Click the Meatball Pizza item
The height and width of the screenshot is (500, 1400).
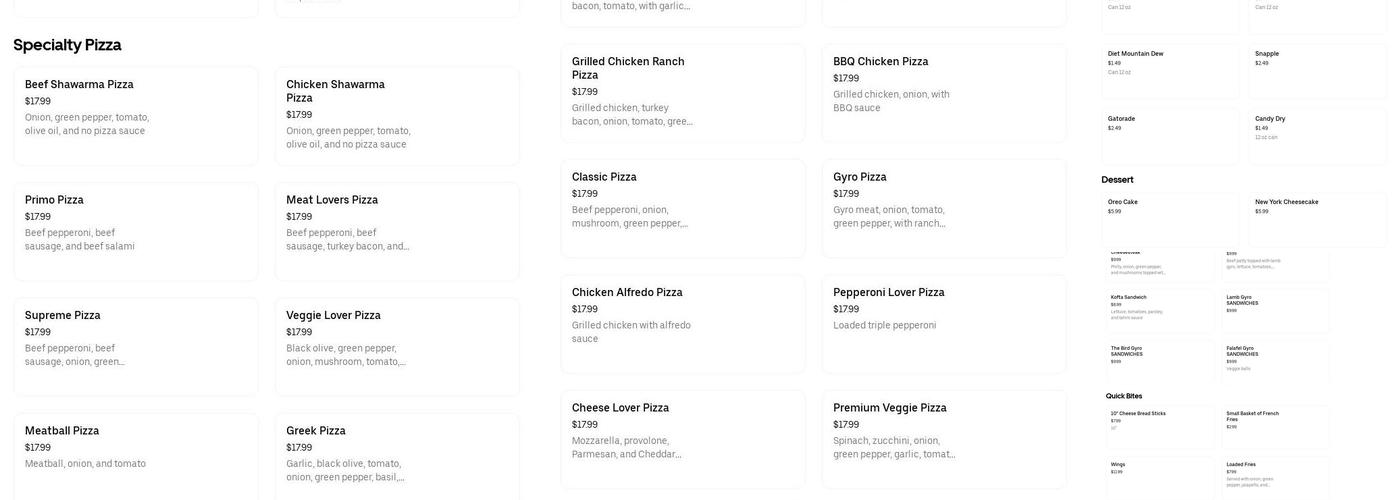[136, 455]
